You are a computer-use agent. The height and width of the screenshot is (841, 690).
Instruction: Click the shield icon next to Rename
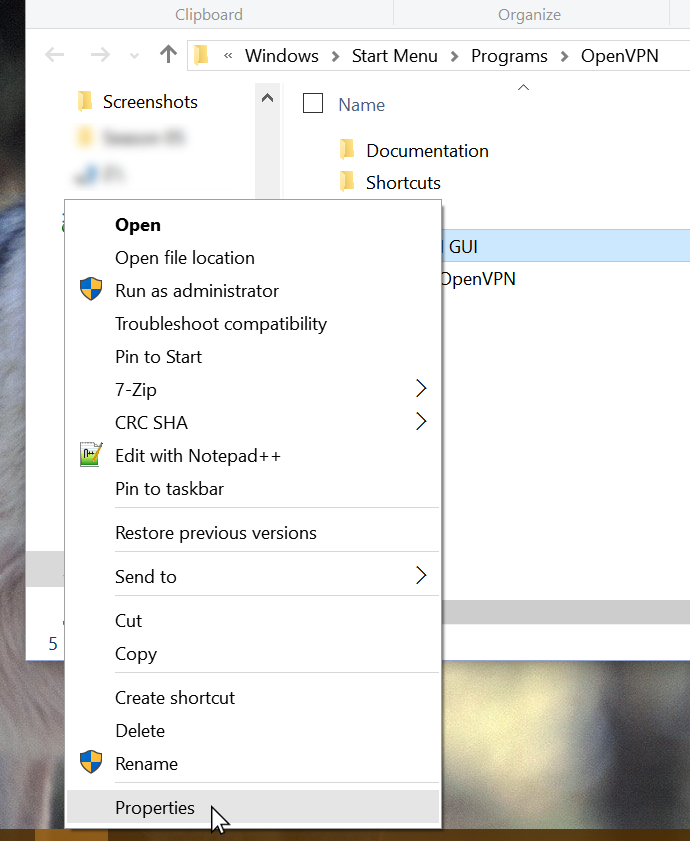91,763
